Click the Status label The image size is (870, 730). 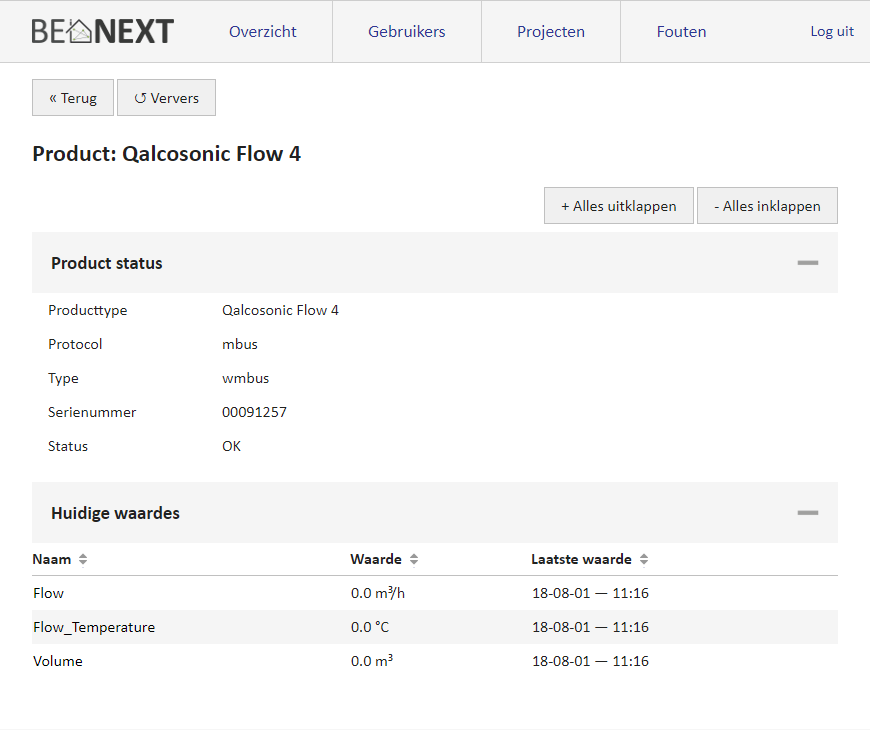pos(68,447)
